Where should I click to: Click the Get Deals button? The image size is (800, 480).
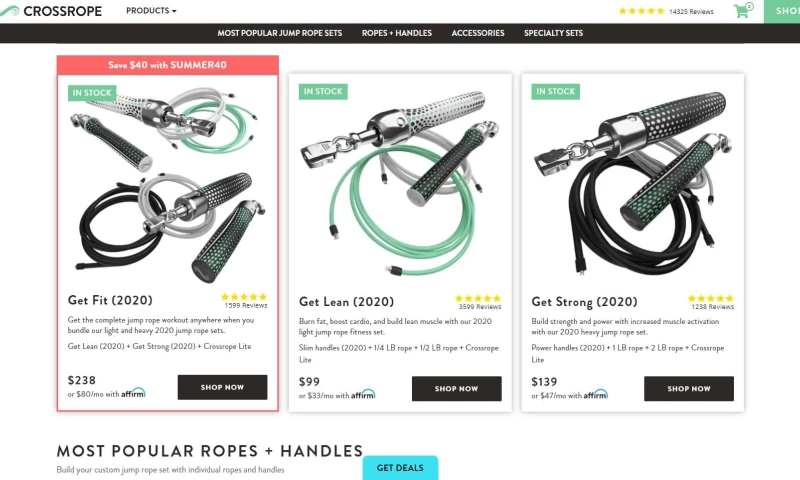tap(401, 468)
